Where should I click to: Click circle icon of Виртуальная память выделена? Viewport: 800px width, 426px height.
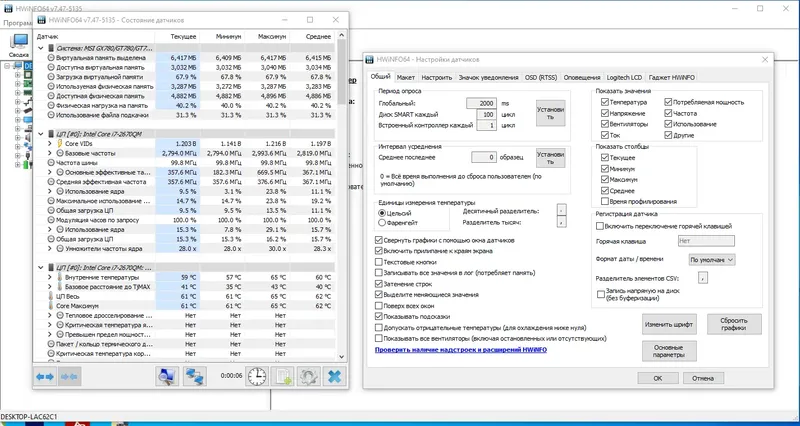tap(51, 58)
